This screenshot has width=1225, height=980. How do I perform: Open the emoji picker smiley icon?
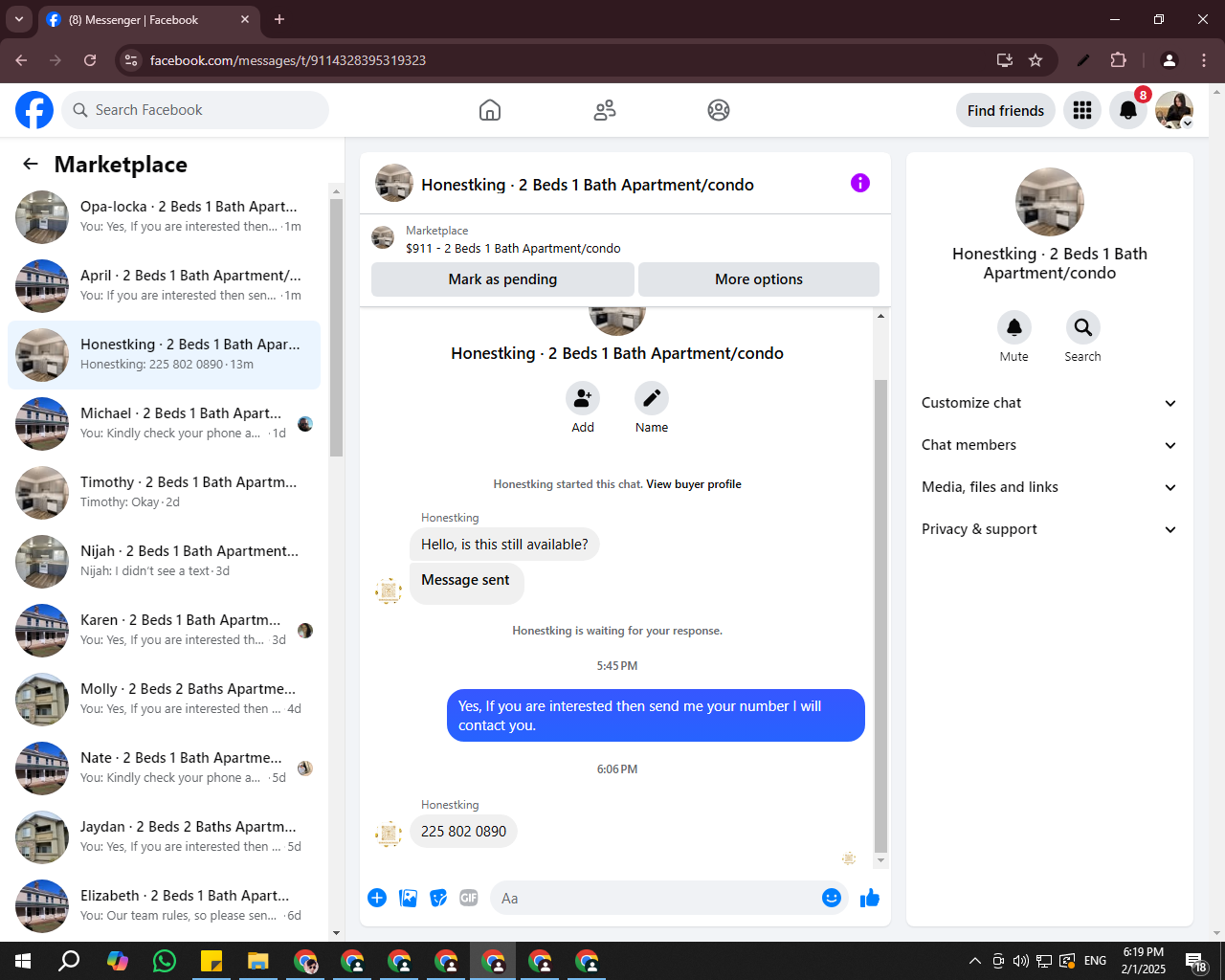click(x=832, y=898)
